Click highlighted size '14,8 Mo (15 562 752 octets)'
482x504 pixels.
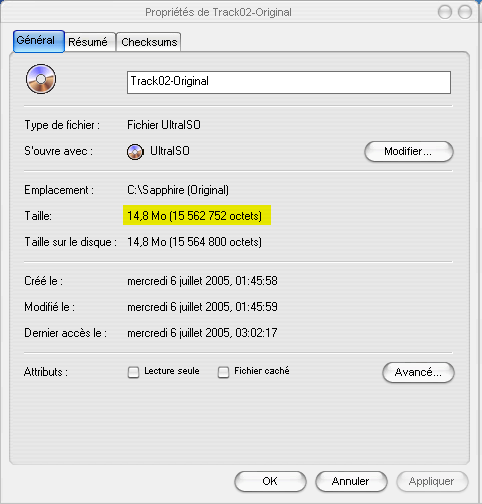pyautogui.click(x=195, y=216)
